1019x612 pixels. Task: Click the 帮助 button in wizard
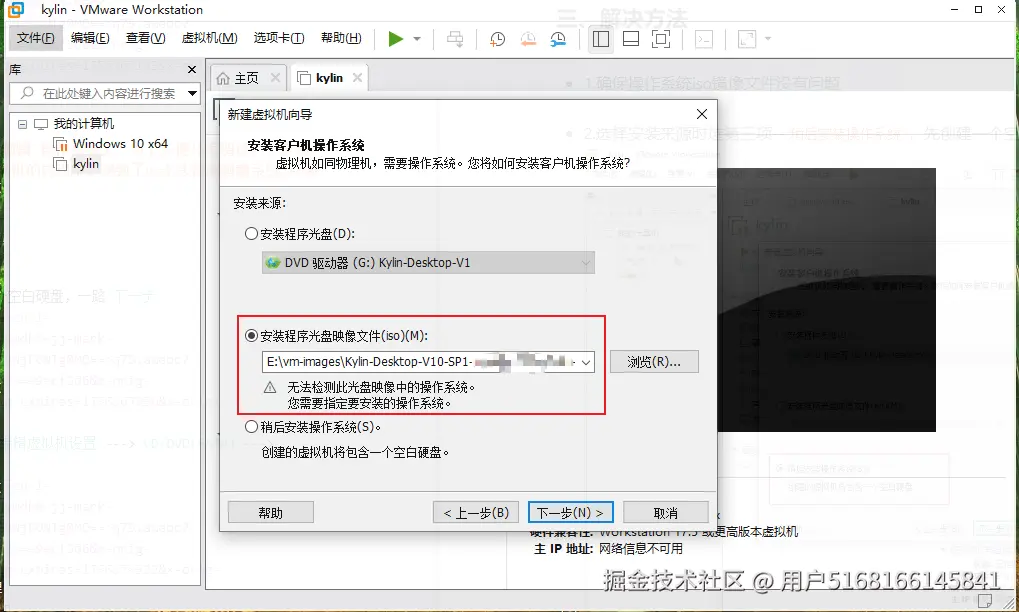[x=270, y=513]
